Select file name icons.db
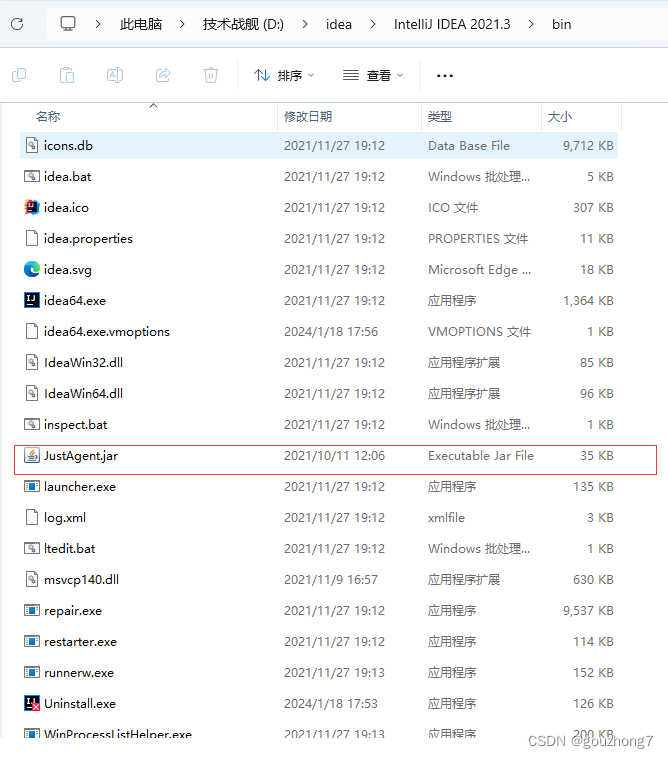The height and width of the screenshot is (758, 668). 68,146
